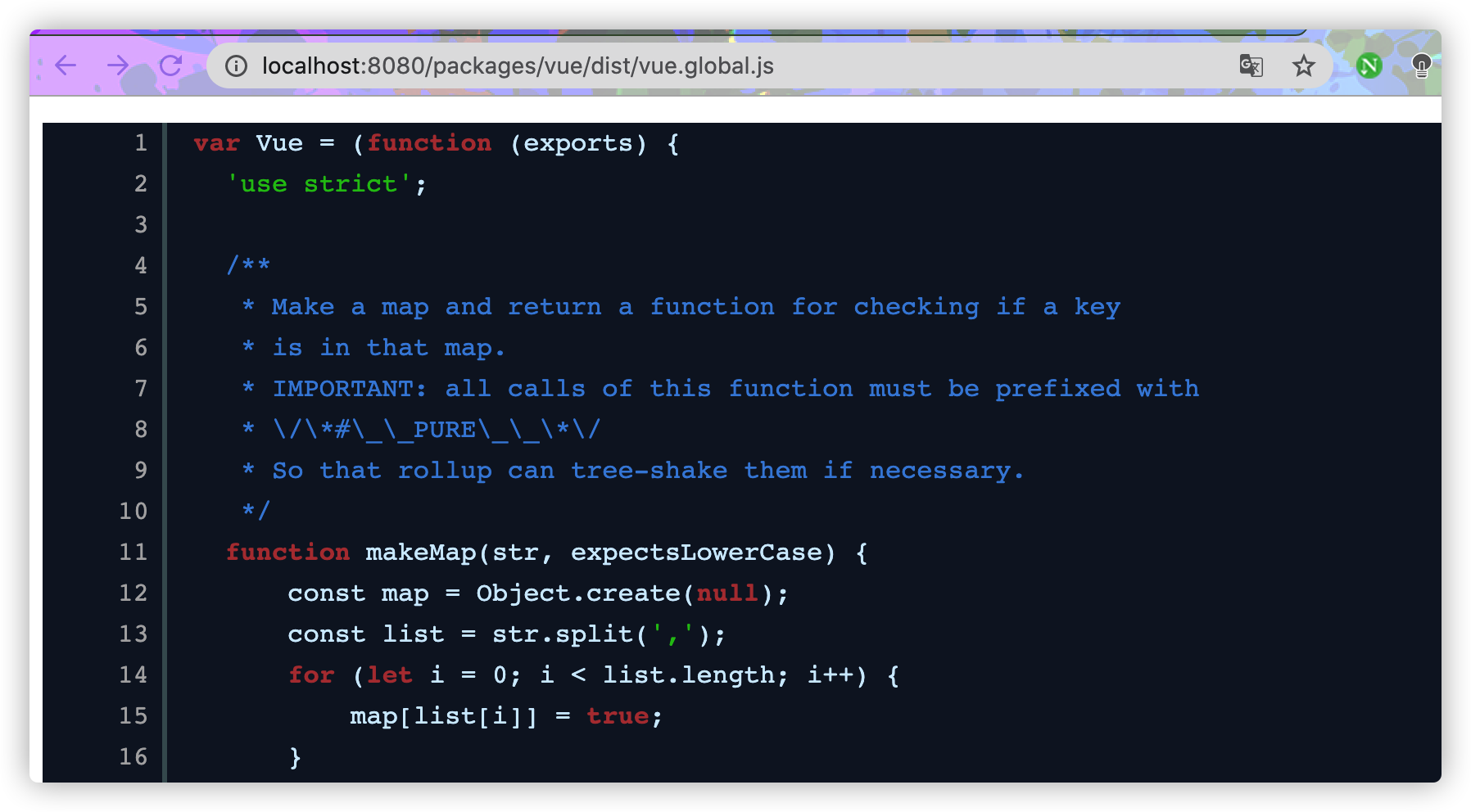Click the 'for (let i = 0' loop line
Viewport: 1471px width, 812px height.
tap(594, 675)
